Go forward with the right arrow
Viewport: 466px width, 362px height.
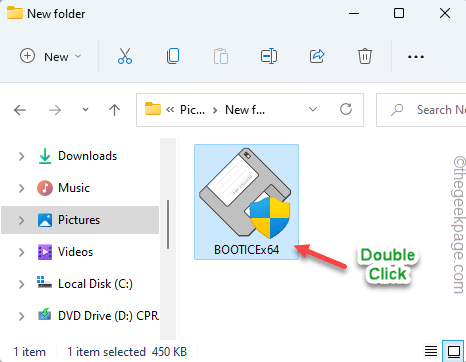[x=55, y=110]
